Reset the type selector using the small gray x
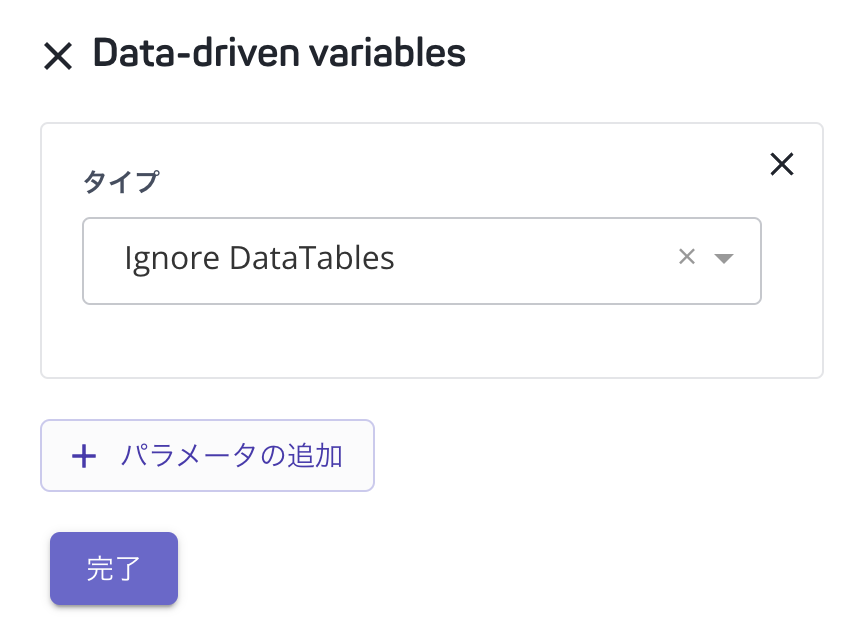 [x=687, y=257]
